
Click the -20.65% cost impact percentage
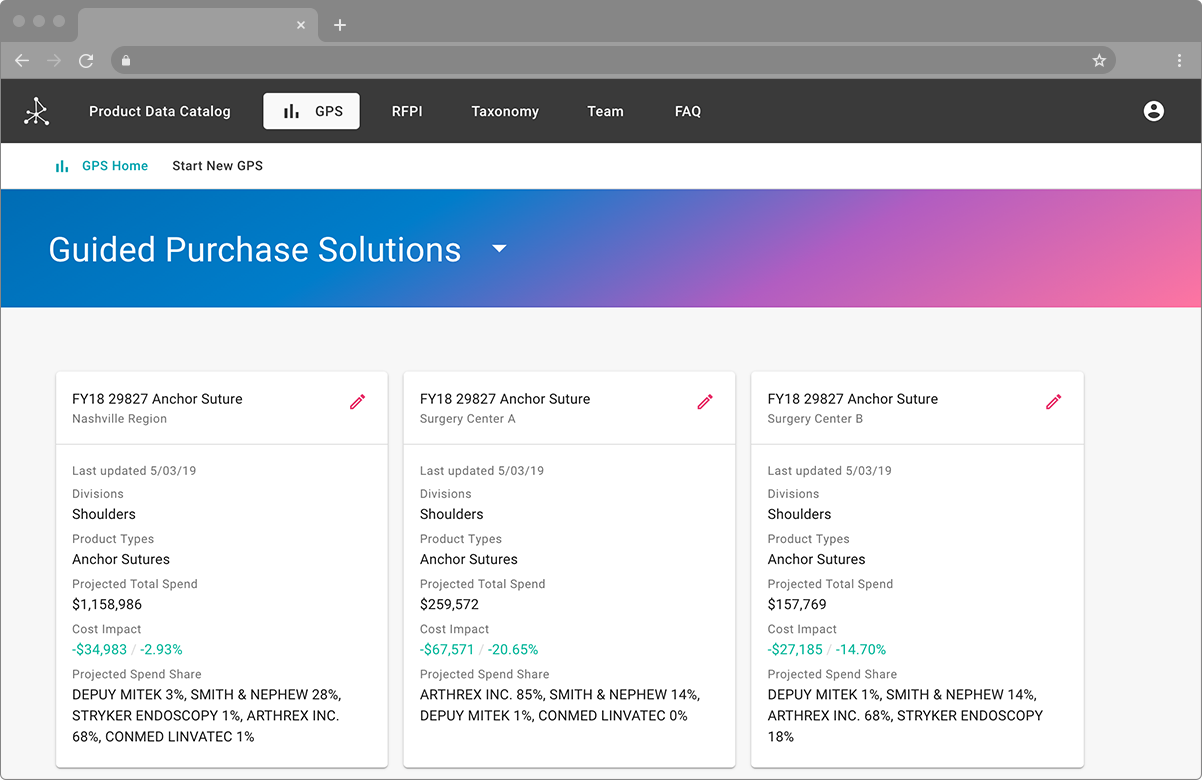tap(513, 649)
